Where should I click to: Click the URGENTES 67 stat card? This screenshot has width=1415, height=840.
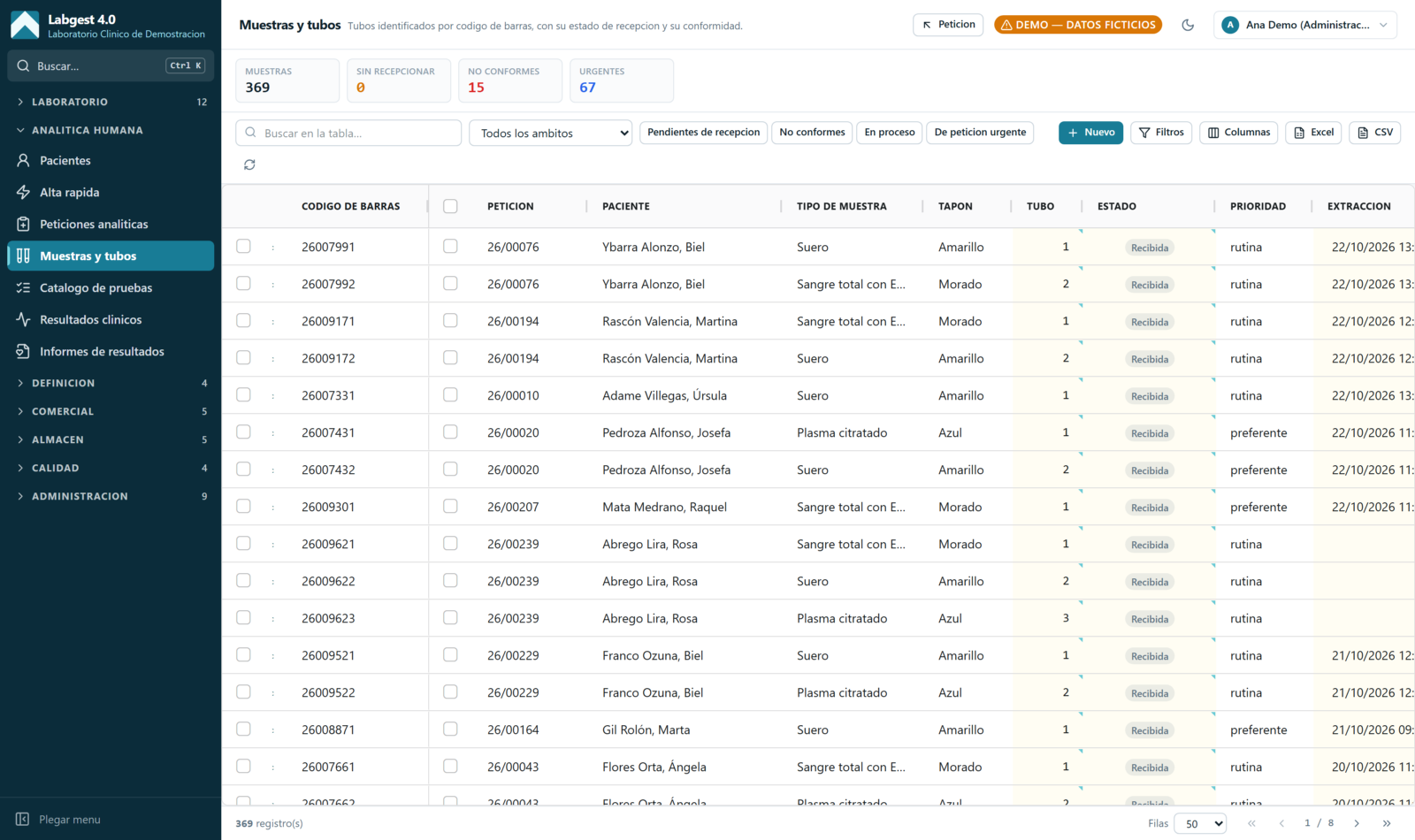tap(621, 80)
